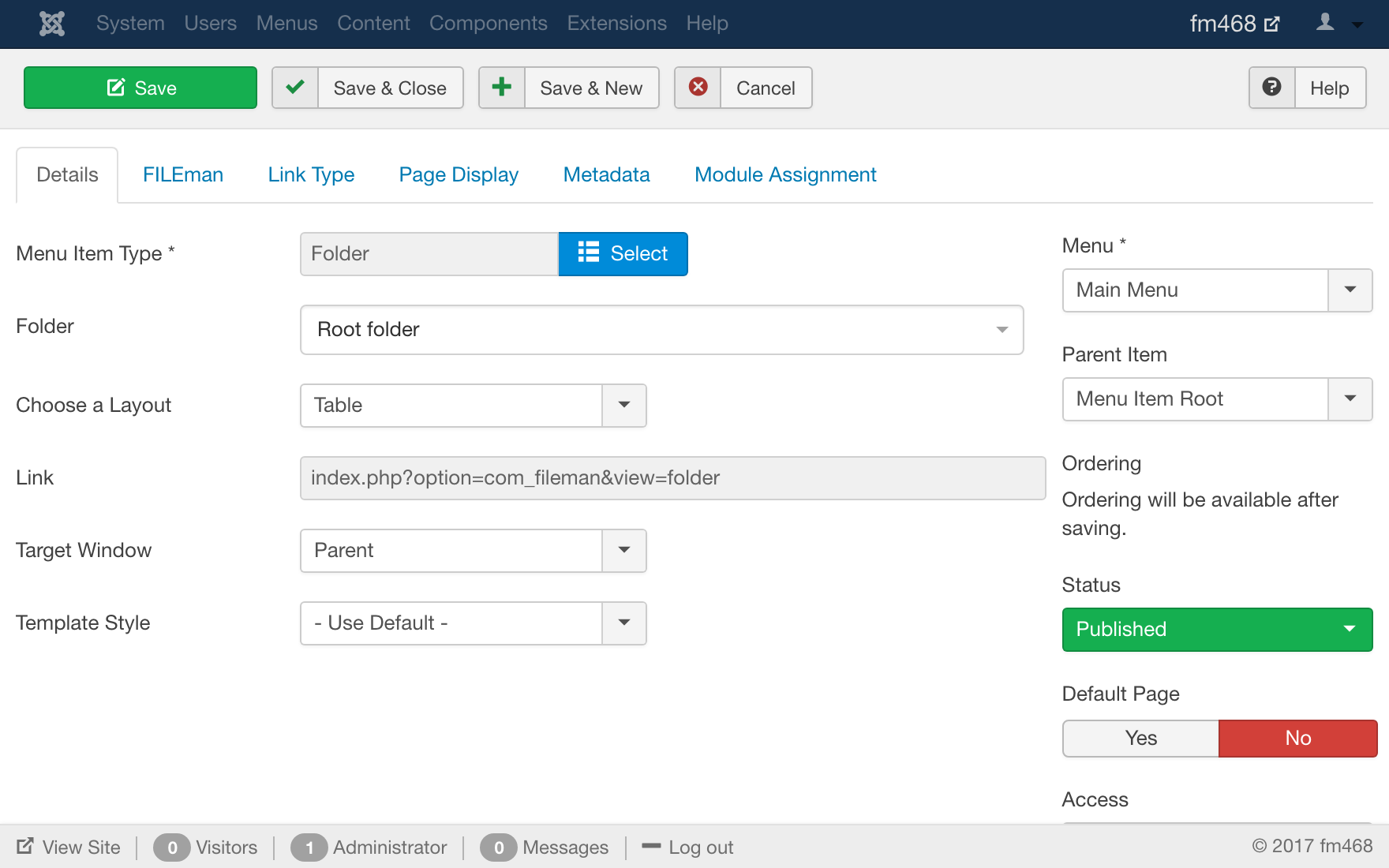Click the View Site external link icon
Screen dimensions: 1389x868
coord(25,846)
